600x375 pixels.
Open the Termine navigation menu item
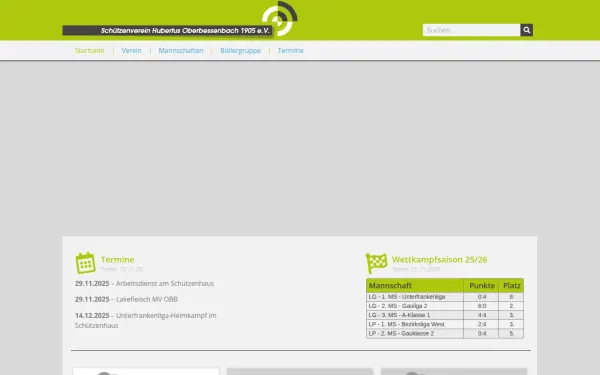click(291, 51)
